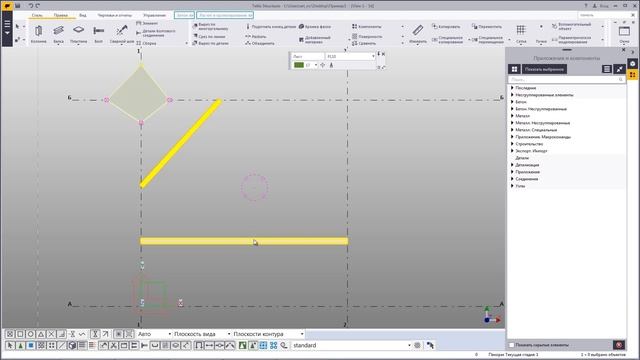Close the Applications and components panel

point(623,50)
